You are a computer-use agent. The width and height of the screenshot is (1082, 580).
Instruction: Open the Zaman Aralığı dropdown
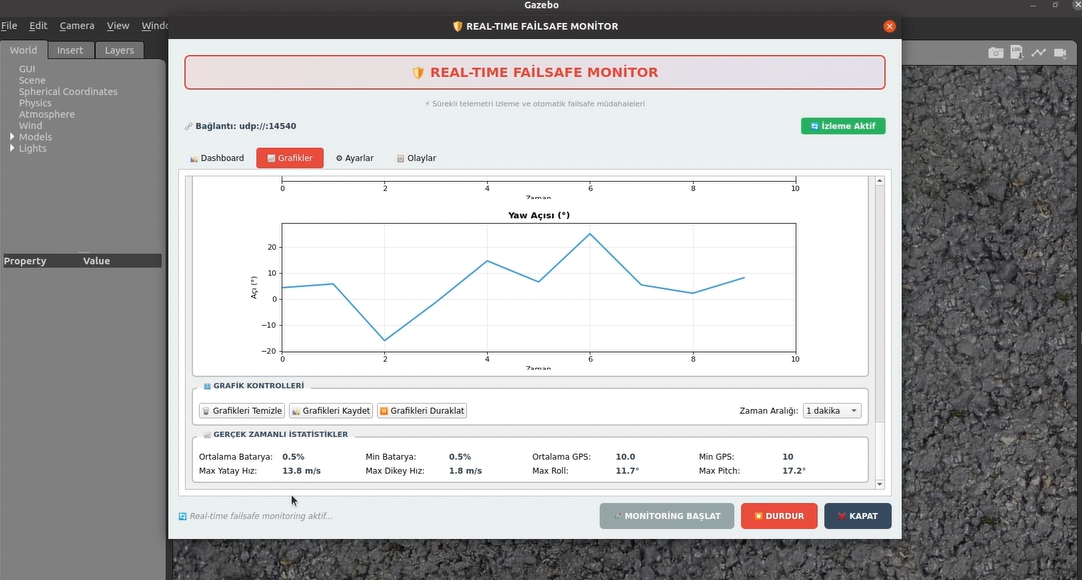coord(831,411)
